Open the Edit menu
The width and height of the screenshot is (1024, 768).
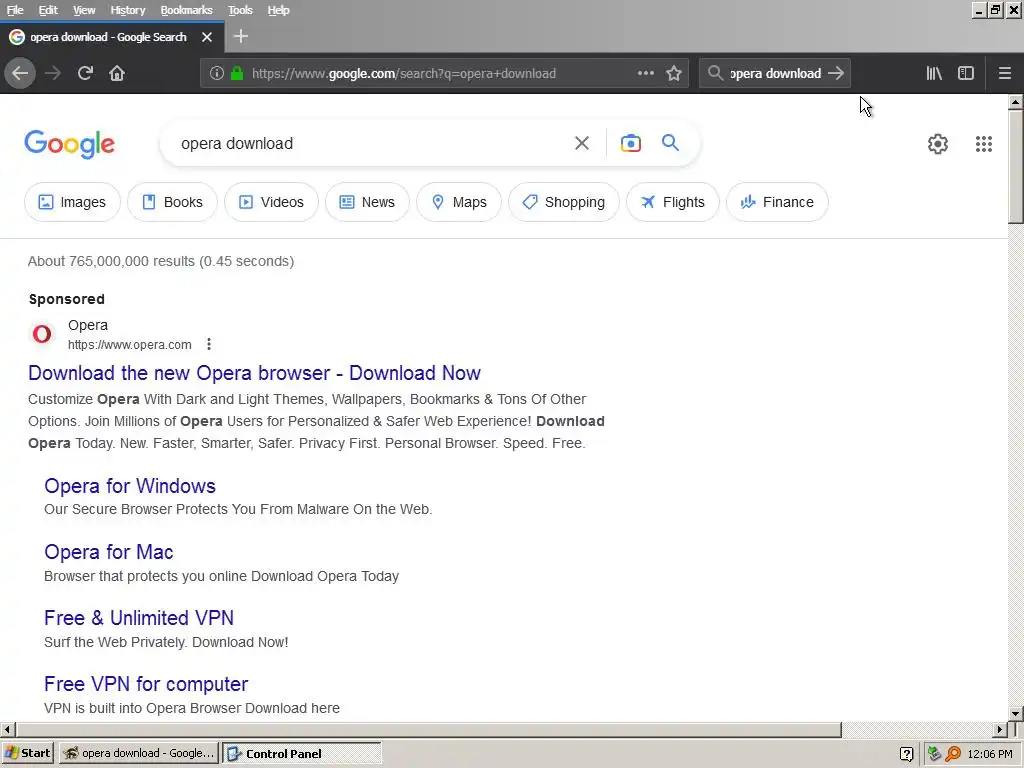pyautogui.click(x=48, y=10)
